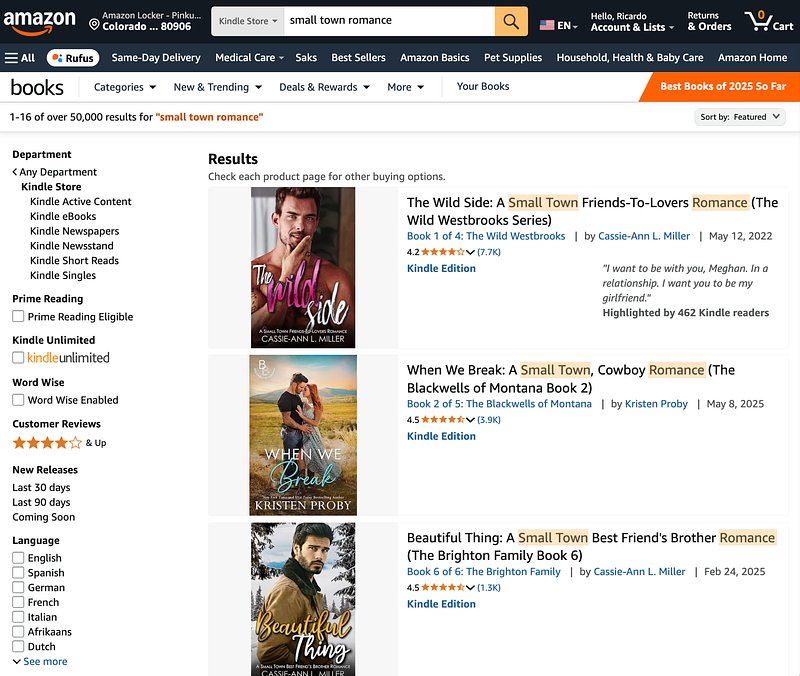This screenshot has height=676, width=800.
Task: Open Best Sellers
Action: 358,58
